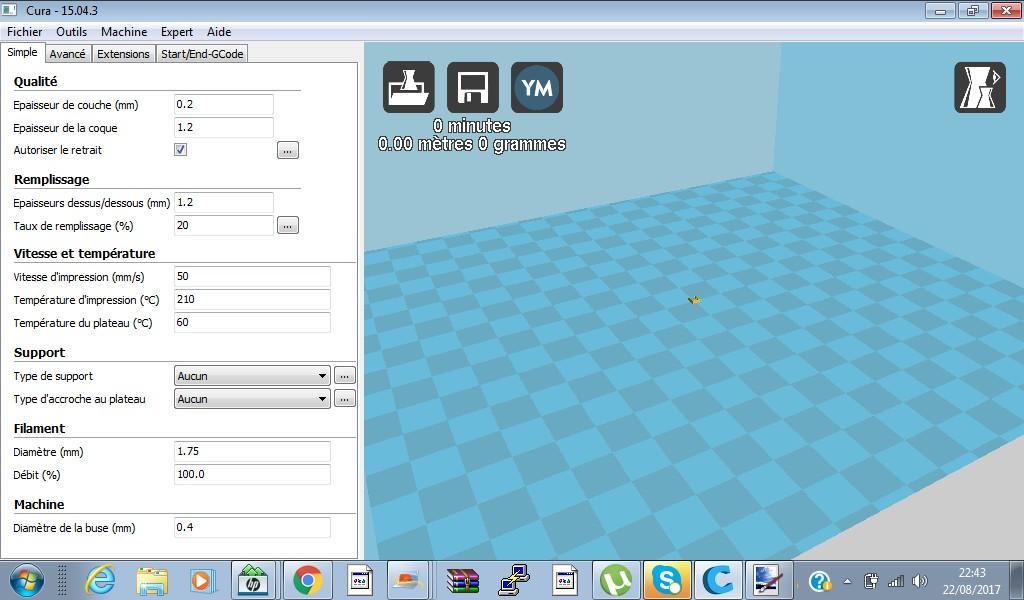
Task: Open uTorrent from the taskbar
Action: tap(615, 580)
